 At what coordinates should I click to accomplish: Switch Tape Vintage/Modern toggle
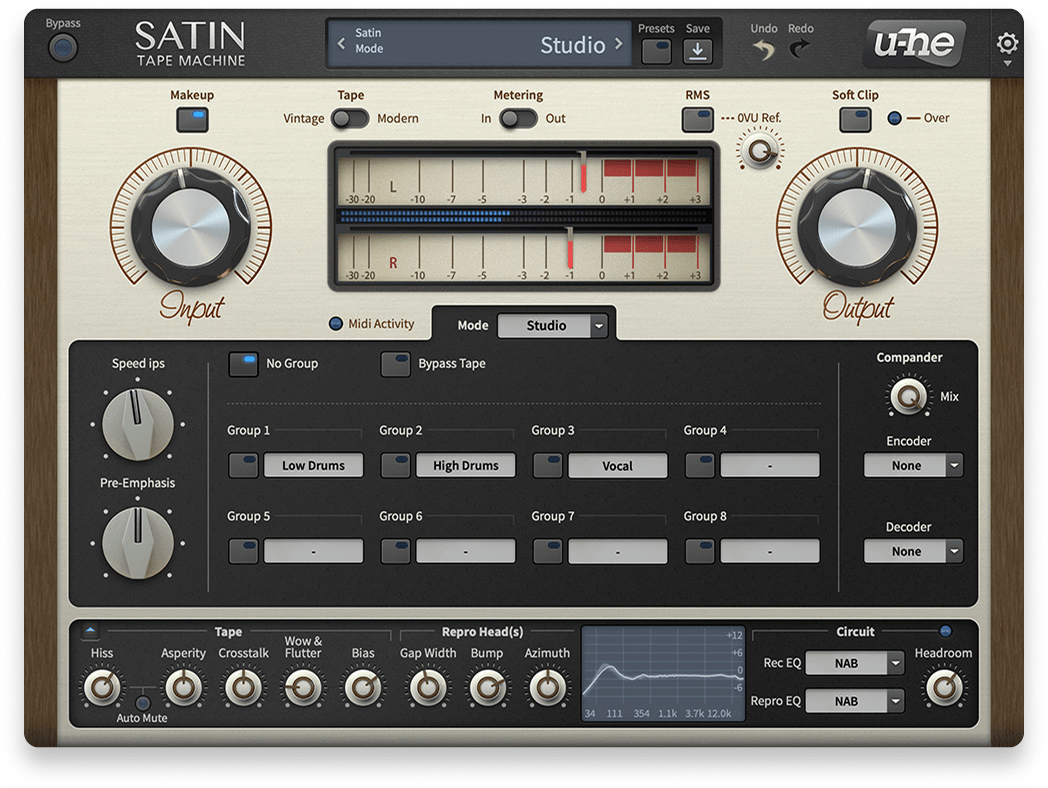[x=350, y=119]
